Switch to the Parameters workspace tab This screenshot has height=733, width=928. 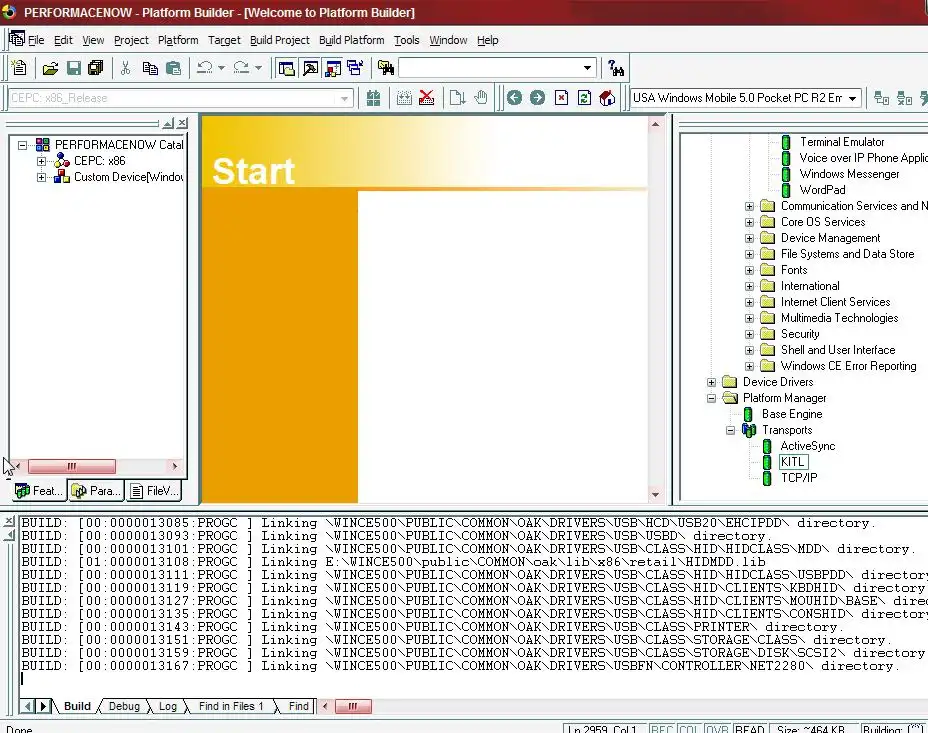click(96, 490)
